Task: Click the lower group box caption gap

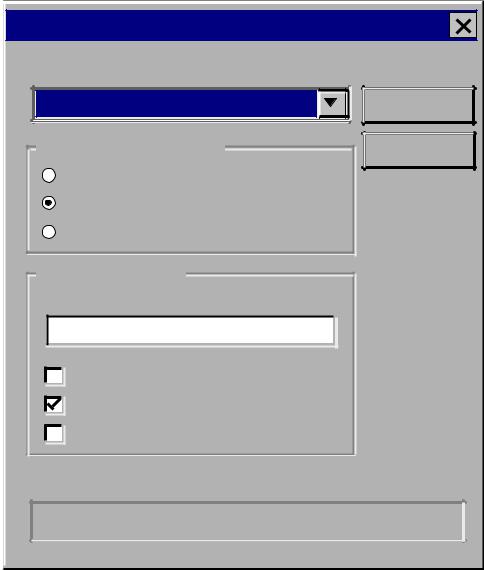Action: (111, 275)
